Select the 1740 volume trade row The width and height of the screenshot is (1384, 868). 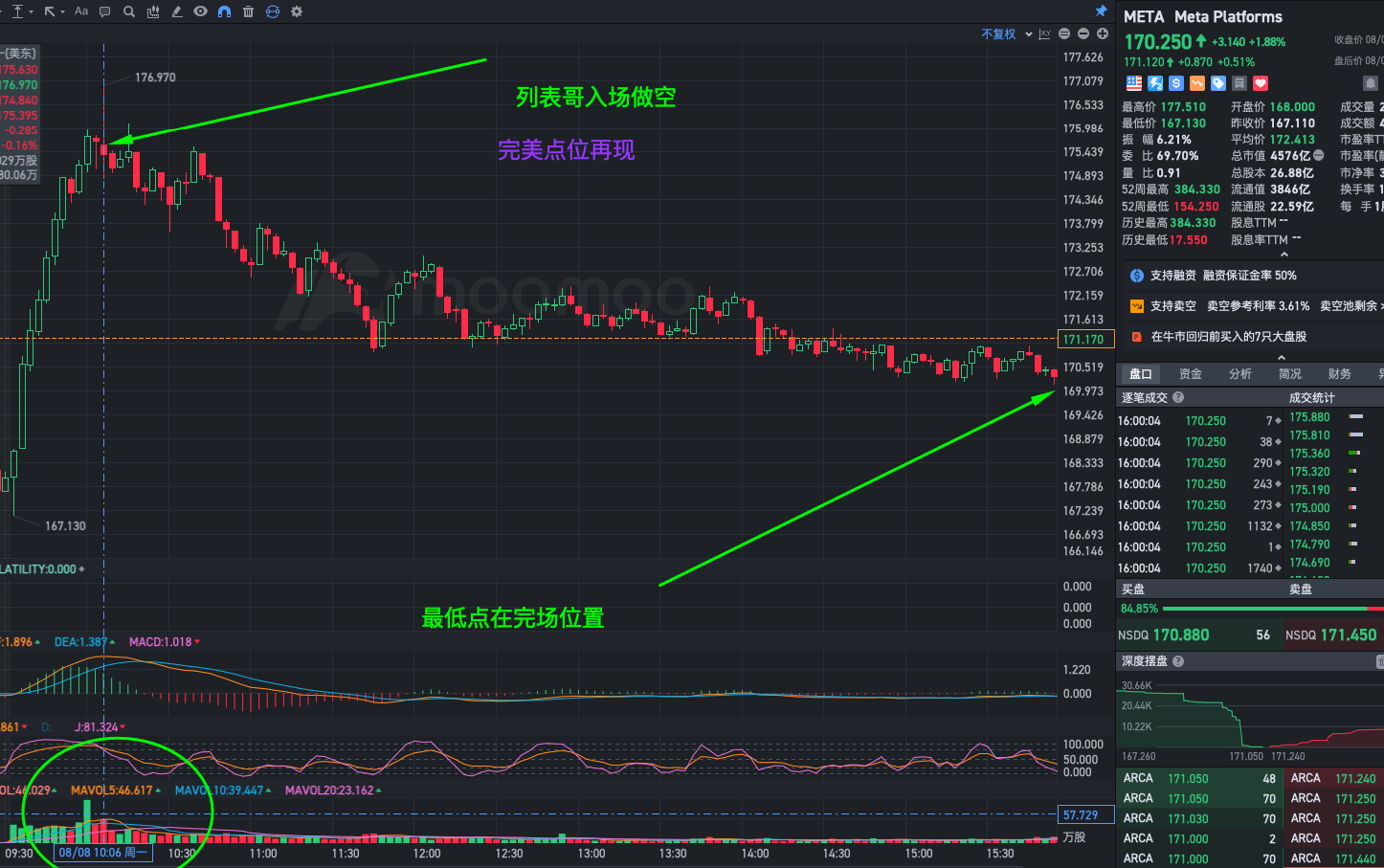[x=1199, y=568]
